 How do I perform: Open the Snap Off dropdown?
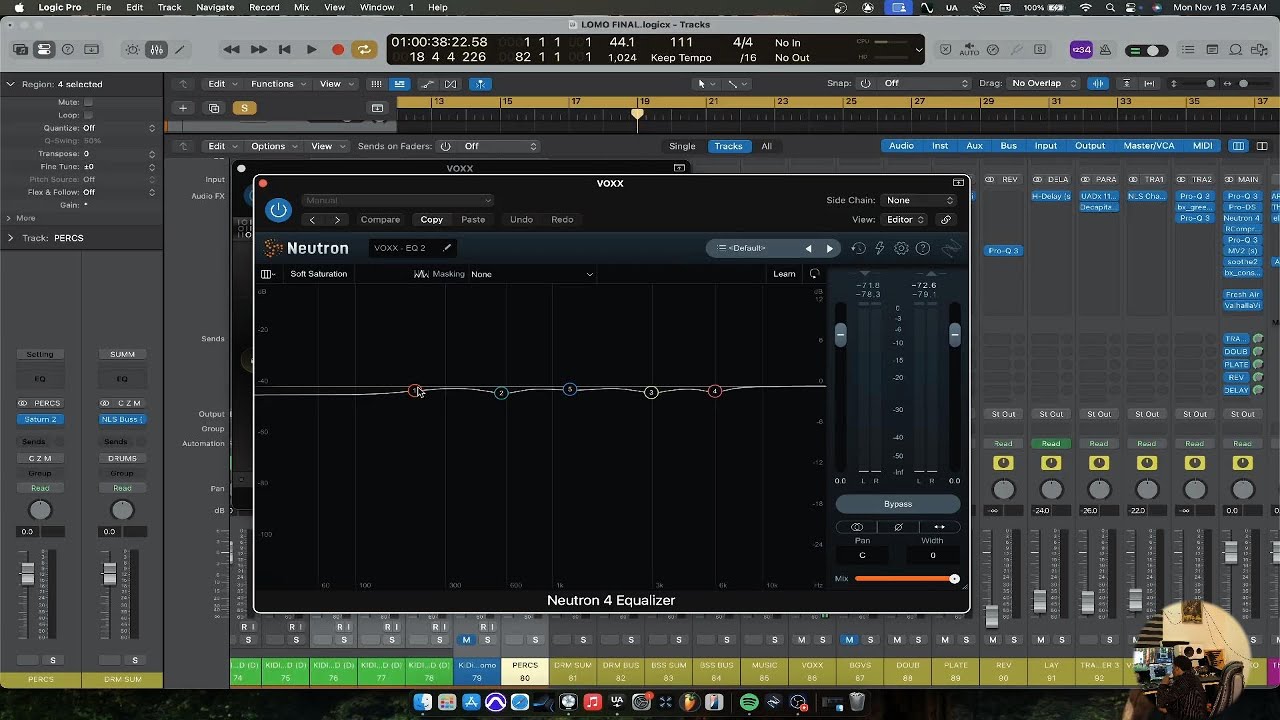click(x=925, y=84)
